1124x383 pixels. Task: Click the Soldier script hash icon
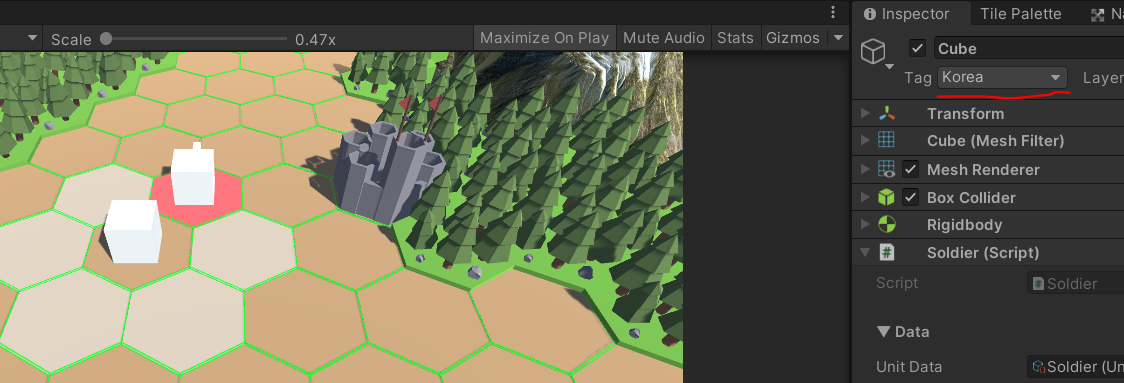tap(887, 252)
